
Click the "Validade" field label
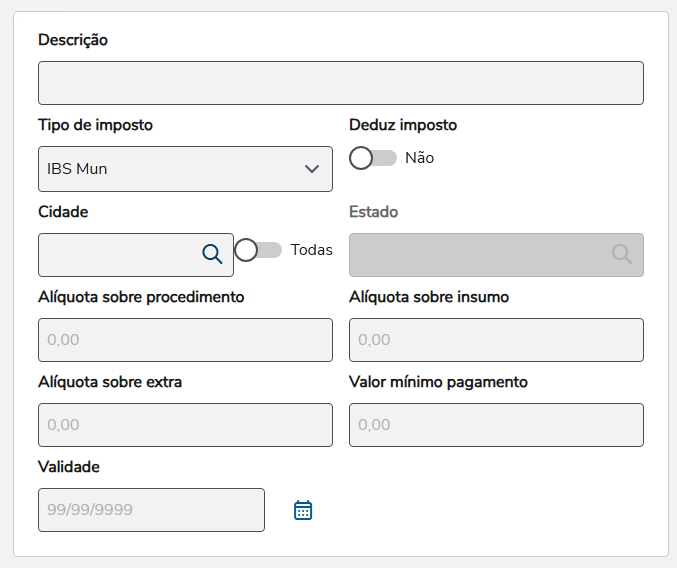point(69,467)
